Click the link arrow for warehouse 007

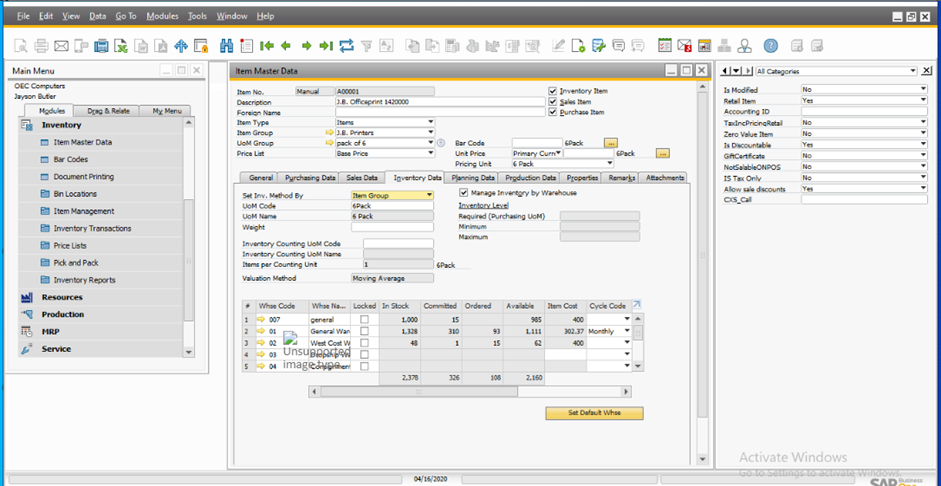(261, 320)
